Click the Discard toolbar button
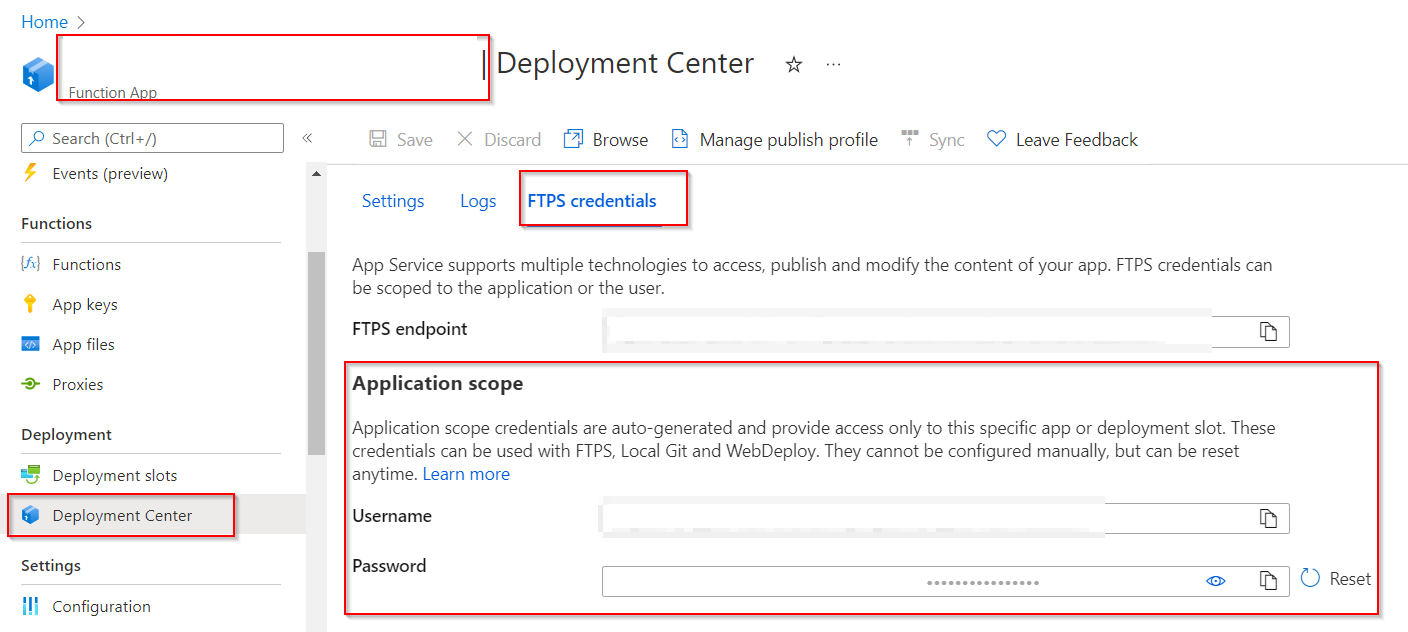The height and width of the screenshot is (632, 1408). click(498, 139)
